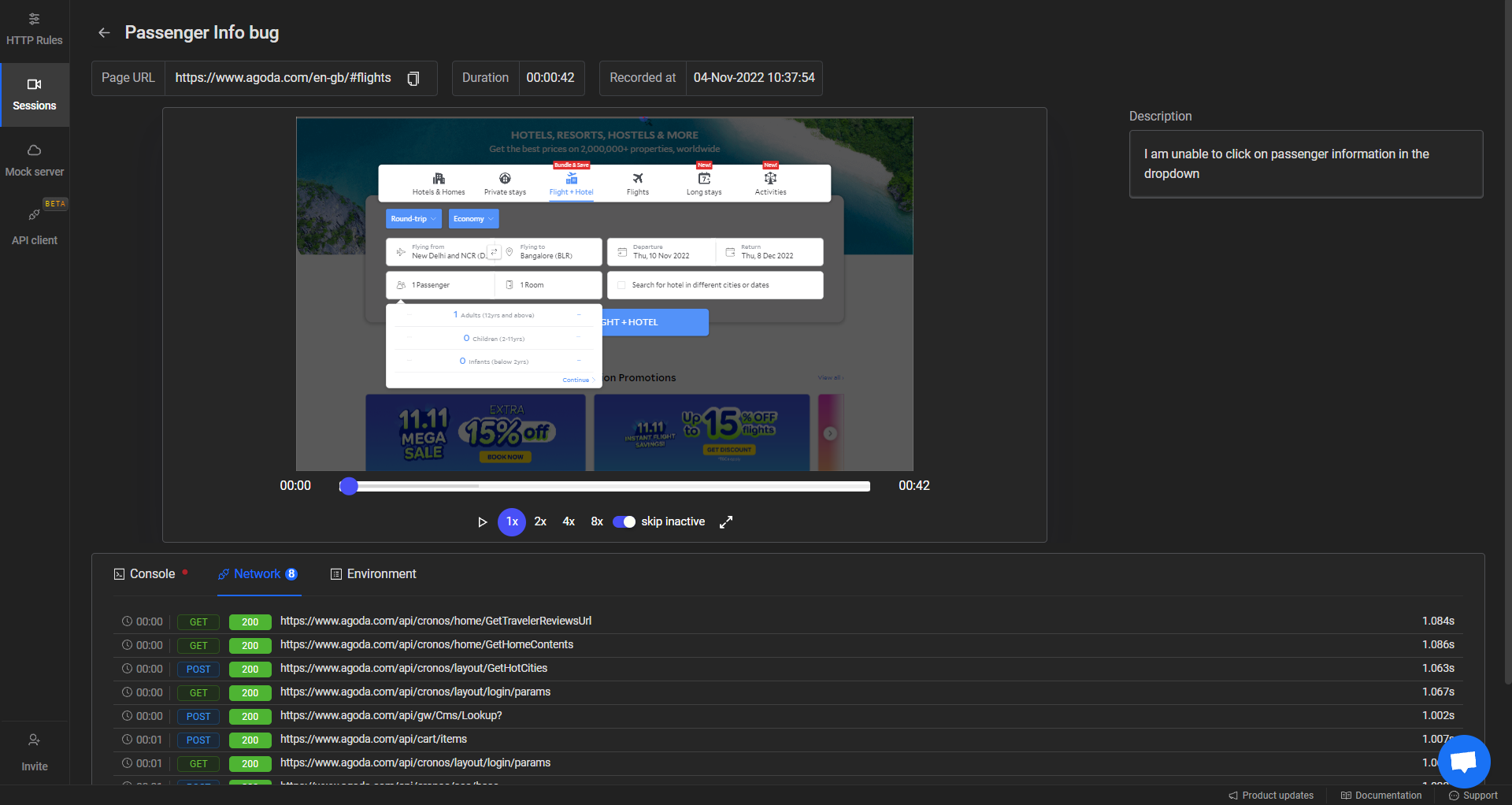Open Sessions section in sidebar
The image size is (1512, 805).
point(34,95)
